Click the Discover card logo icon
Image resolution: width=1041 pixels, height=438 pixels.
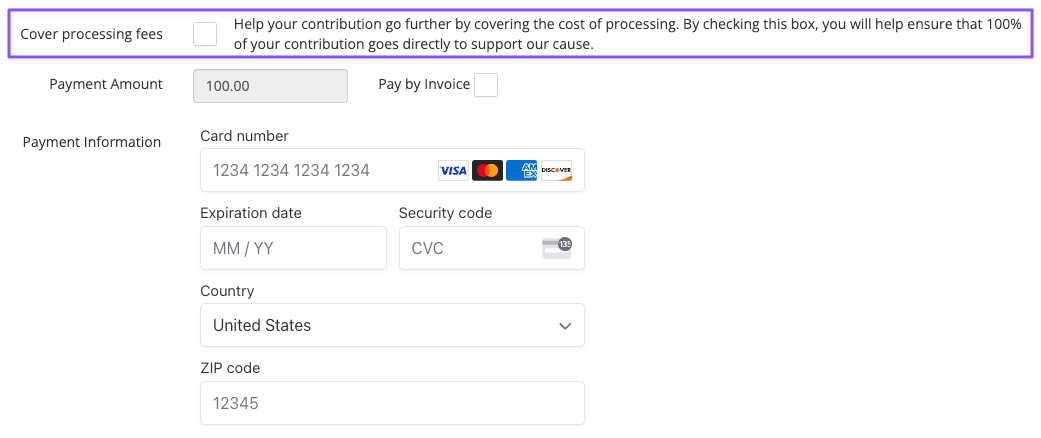tap(556, 171)
